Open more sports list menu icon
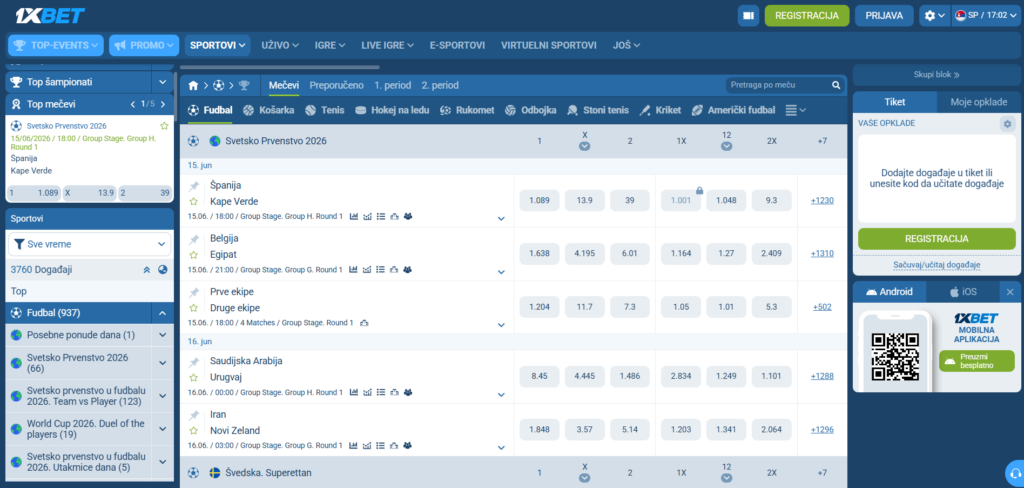The width and height of the screenshot is (1024, 488). 795,110
